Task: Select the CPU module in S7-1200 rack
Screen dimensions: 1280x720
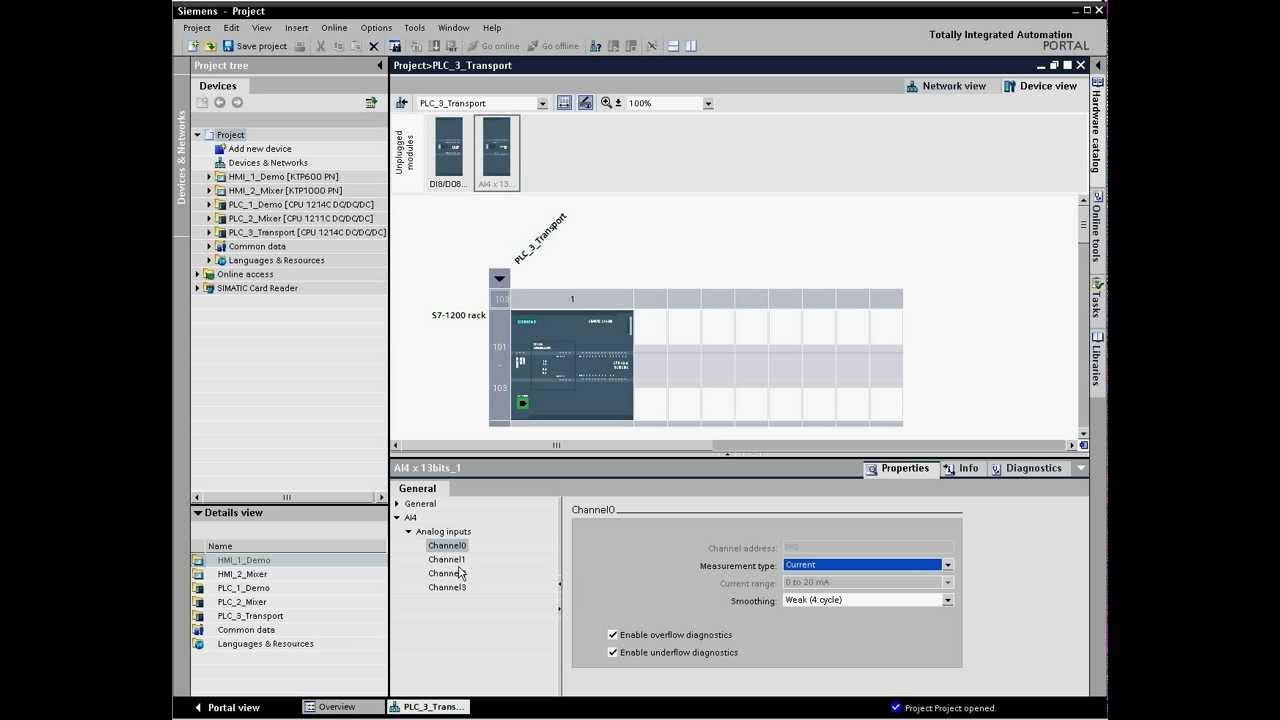Action: point(572,364)
